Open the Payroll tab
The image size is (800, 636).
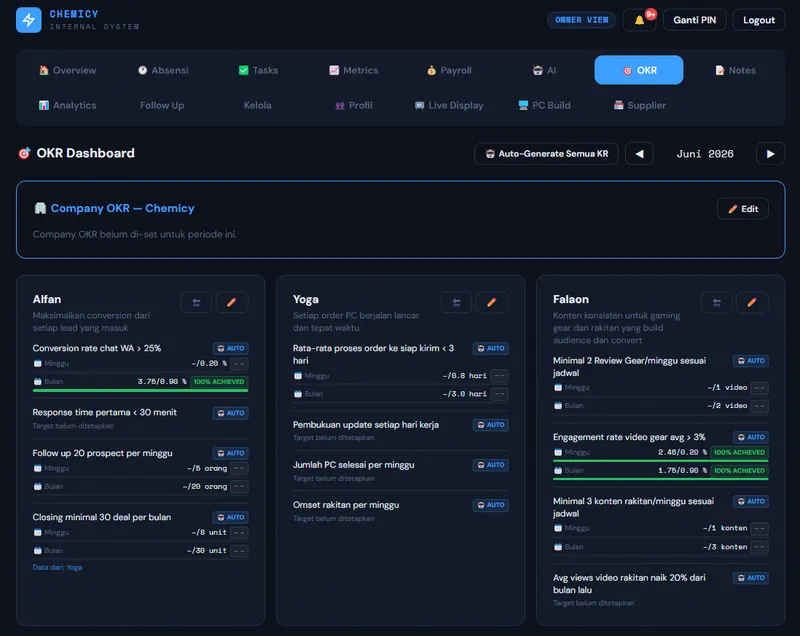449,70
